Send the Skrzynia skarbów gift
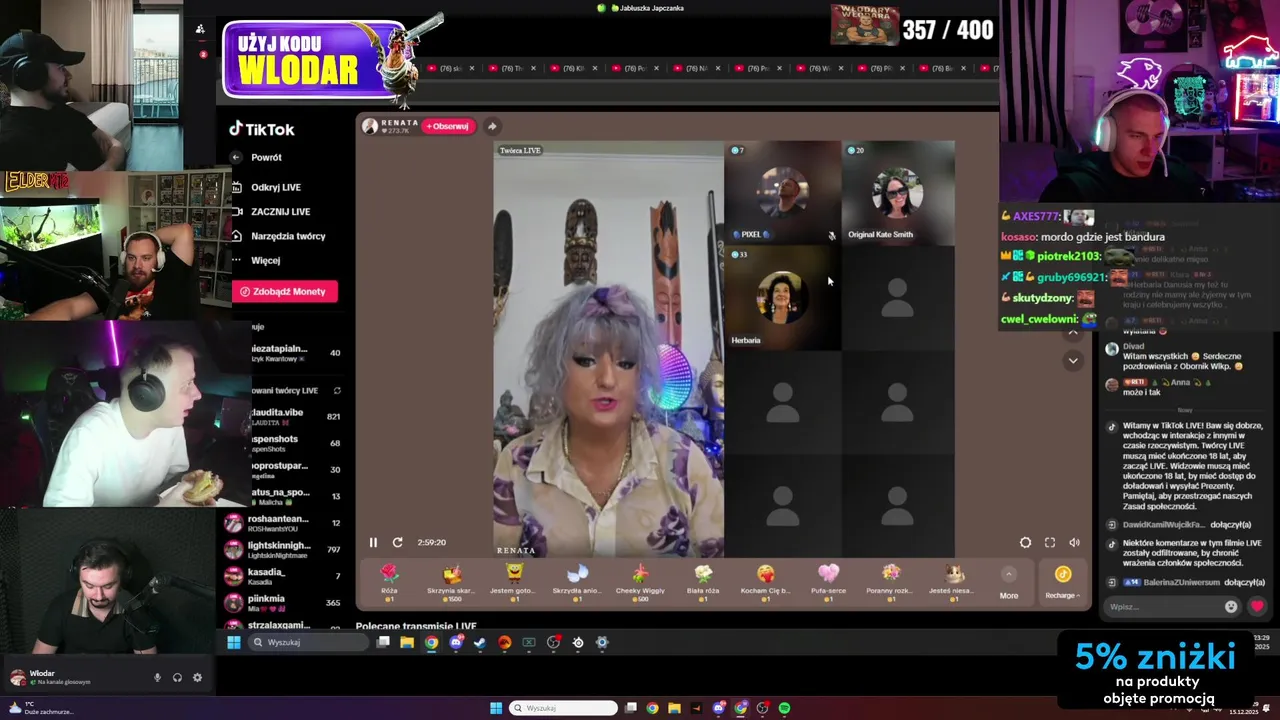 click(x=451, y=580)
